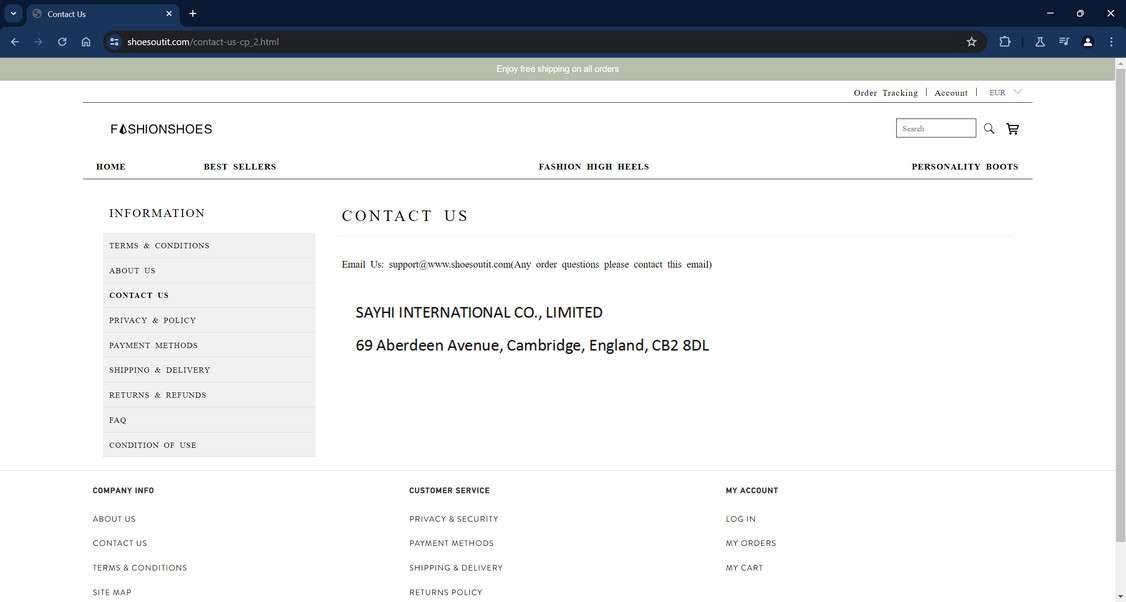1126x602 pixels.
Task: Click the SAYHI INTERNATIONAL CO., LIMITED text
Action: (x=479, y=312)
